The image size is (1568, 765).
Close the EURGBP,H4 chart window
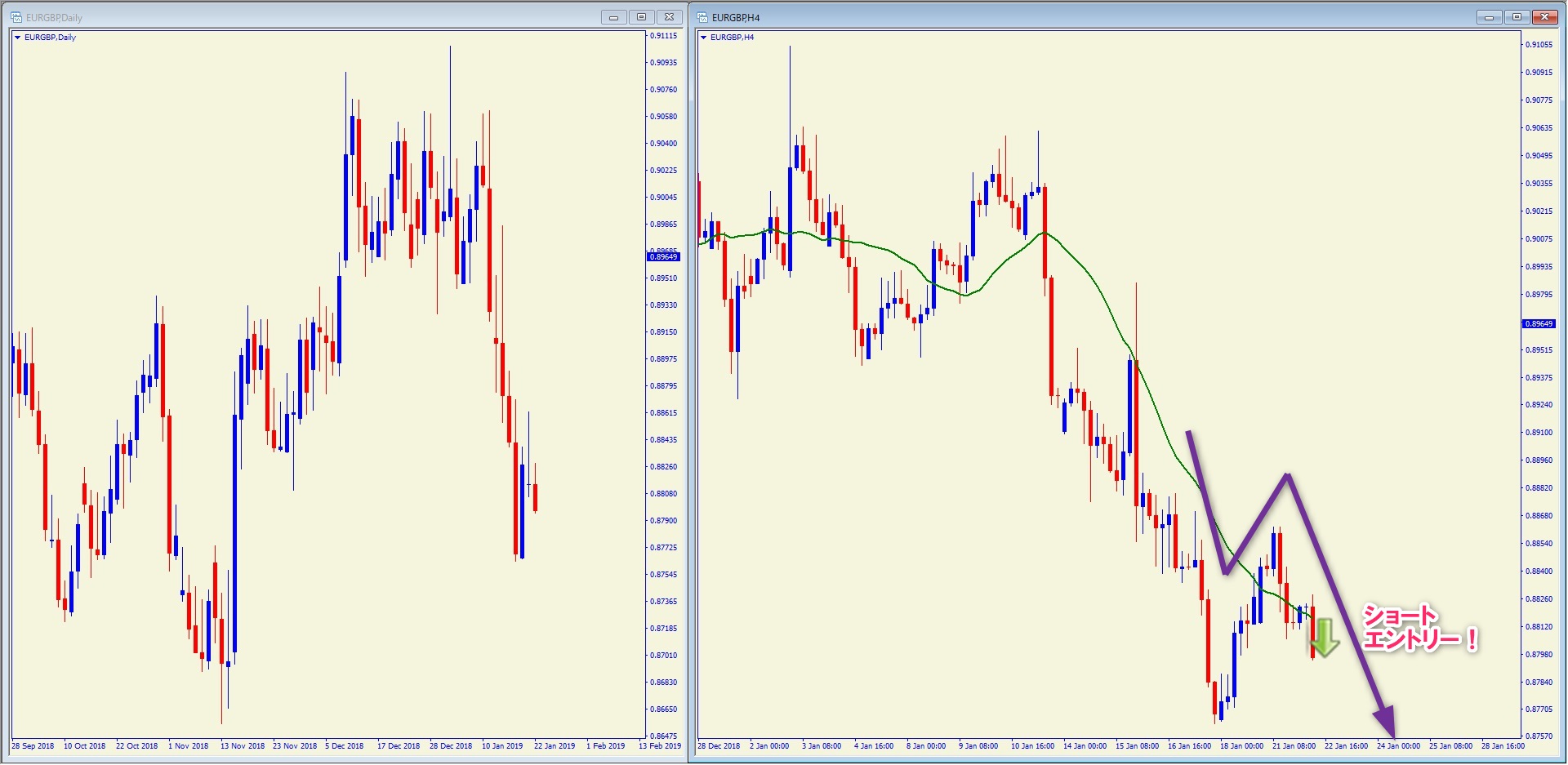(1545, 17)
